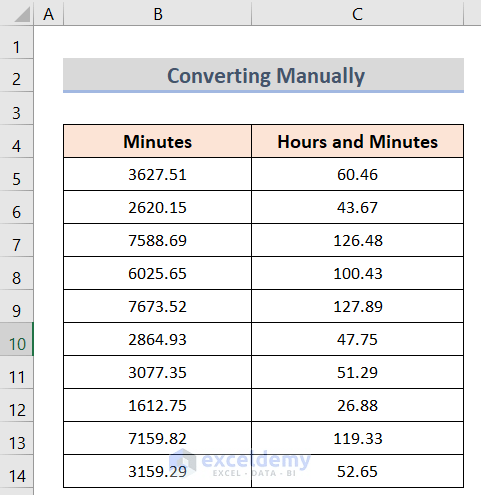Viewport: 481px width, 495px height.
Task: Select cell with 3159.29
Action: (x=157, y=471)
